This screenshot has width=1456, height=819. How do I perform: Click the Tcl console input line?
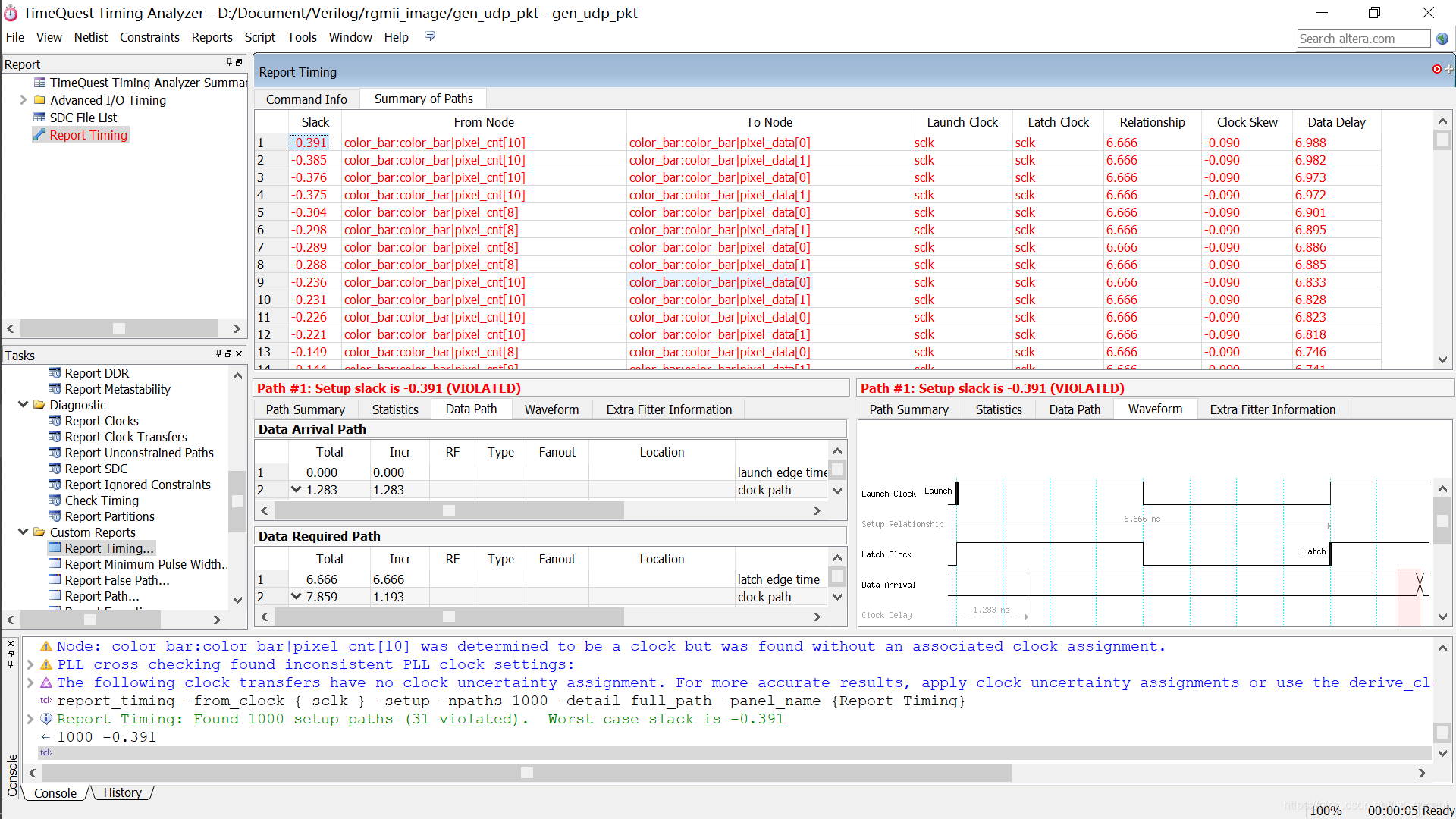click(x=736, y=753)
